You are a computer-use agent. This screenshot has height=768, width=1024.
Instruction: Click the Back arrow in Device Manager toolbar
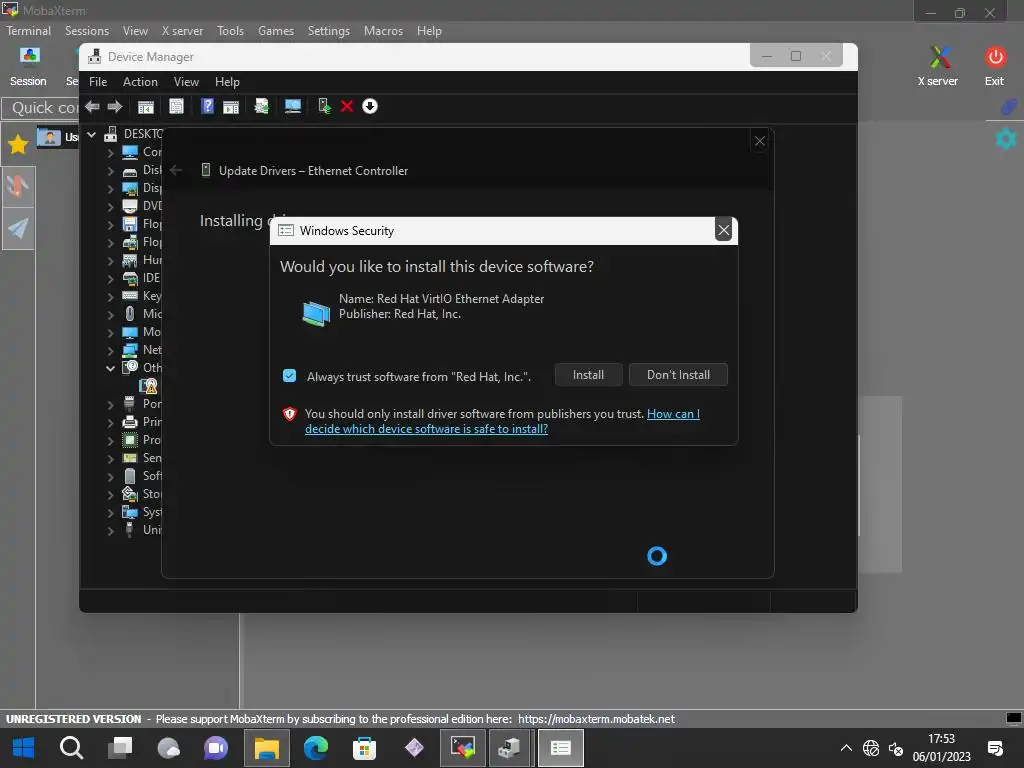point(93,106)
